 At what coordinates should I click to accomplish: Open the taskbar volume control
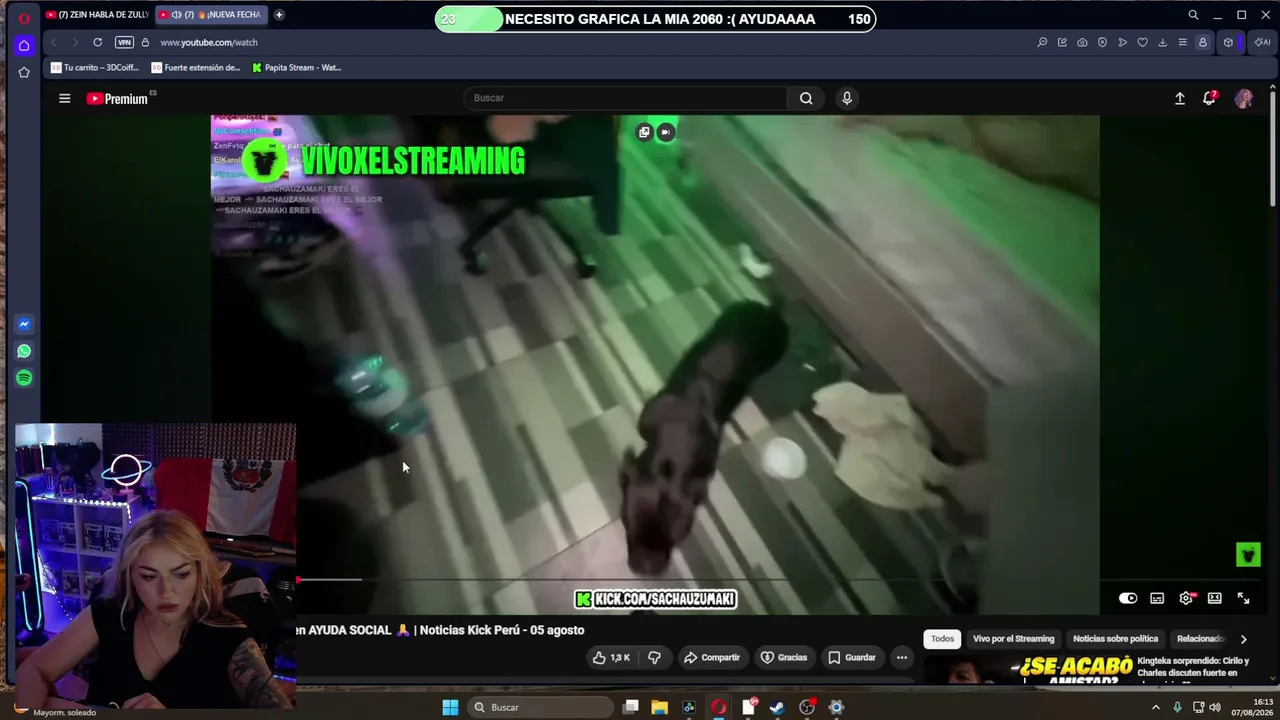(x=1215, y=707)
